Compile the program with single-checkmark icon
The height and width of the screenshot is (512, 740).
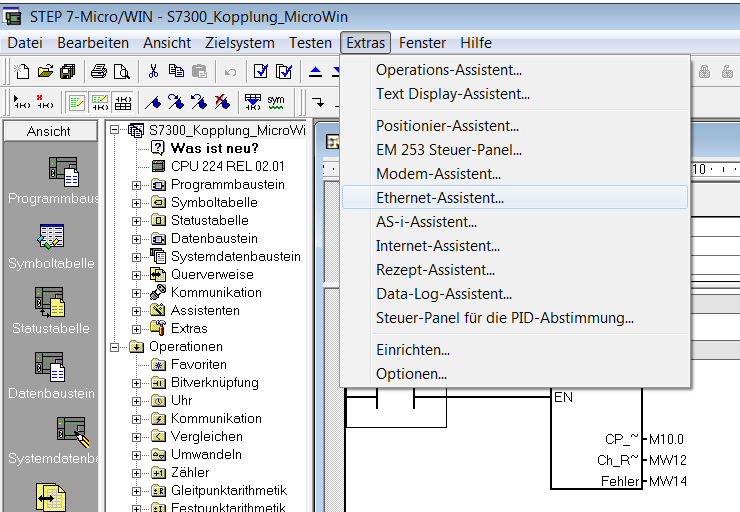[x=261, y=72]
